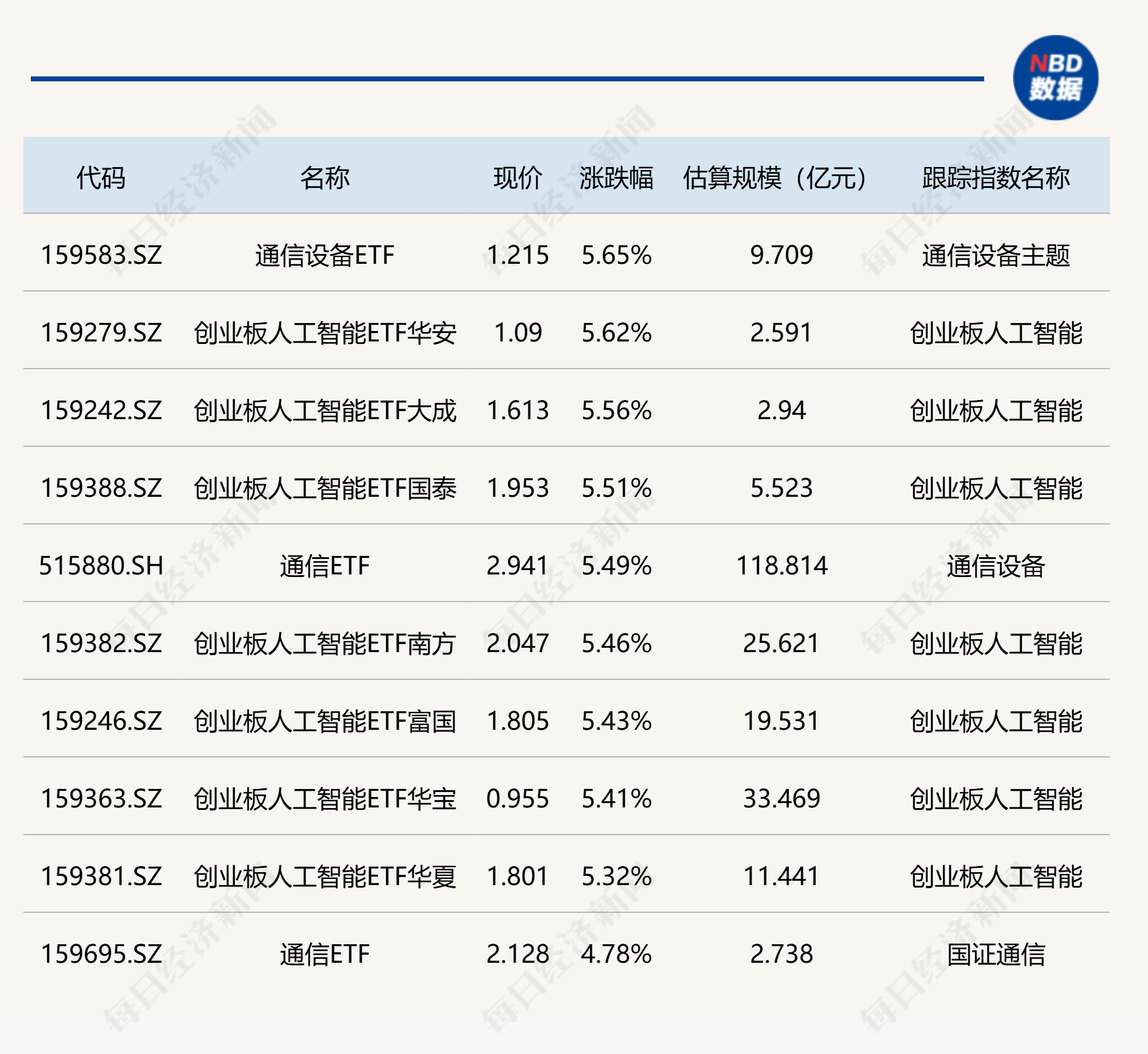This screenshot has height=1054, width=1148.
Task: Click the 涨跌幅 column header
Action: pos(616,178)
